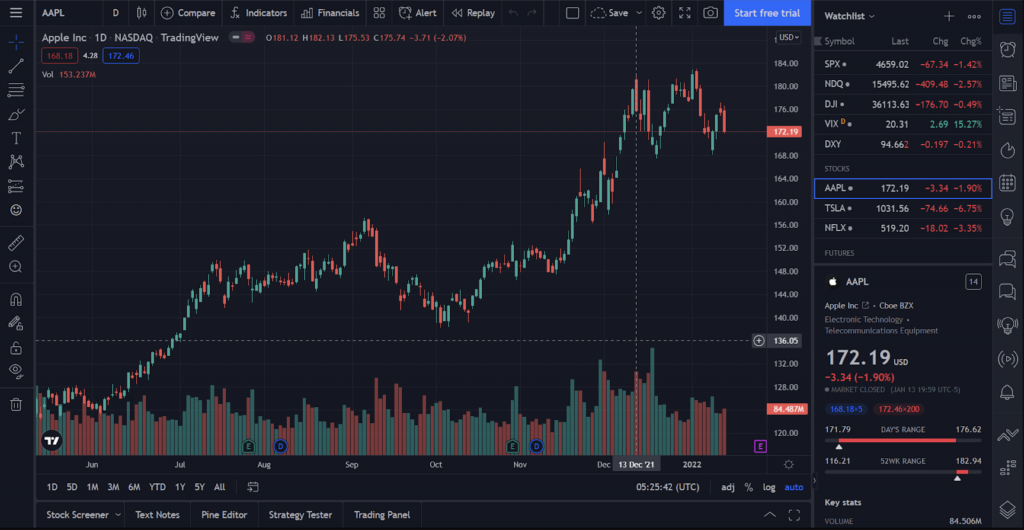Open the Indicators dialog
The image size is (1024, 530).
point(258,13)
